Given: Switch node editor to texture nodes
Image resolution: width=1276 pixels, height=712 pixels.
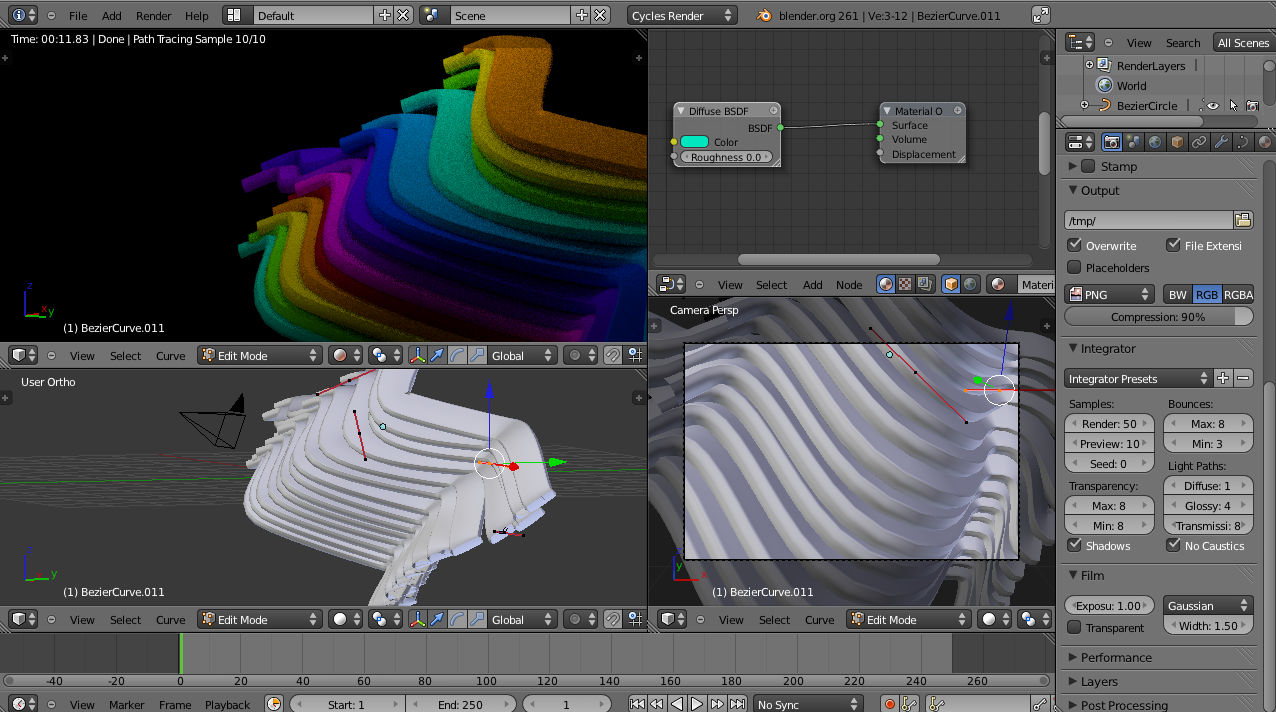Looking at the screenshot, I should pos(905,285).
